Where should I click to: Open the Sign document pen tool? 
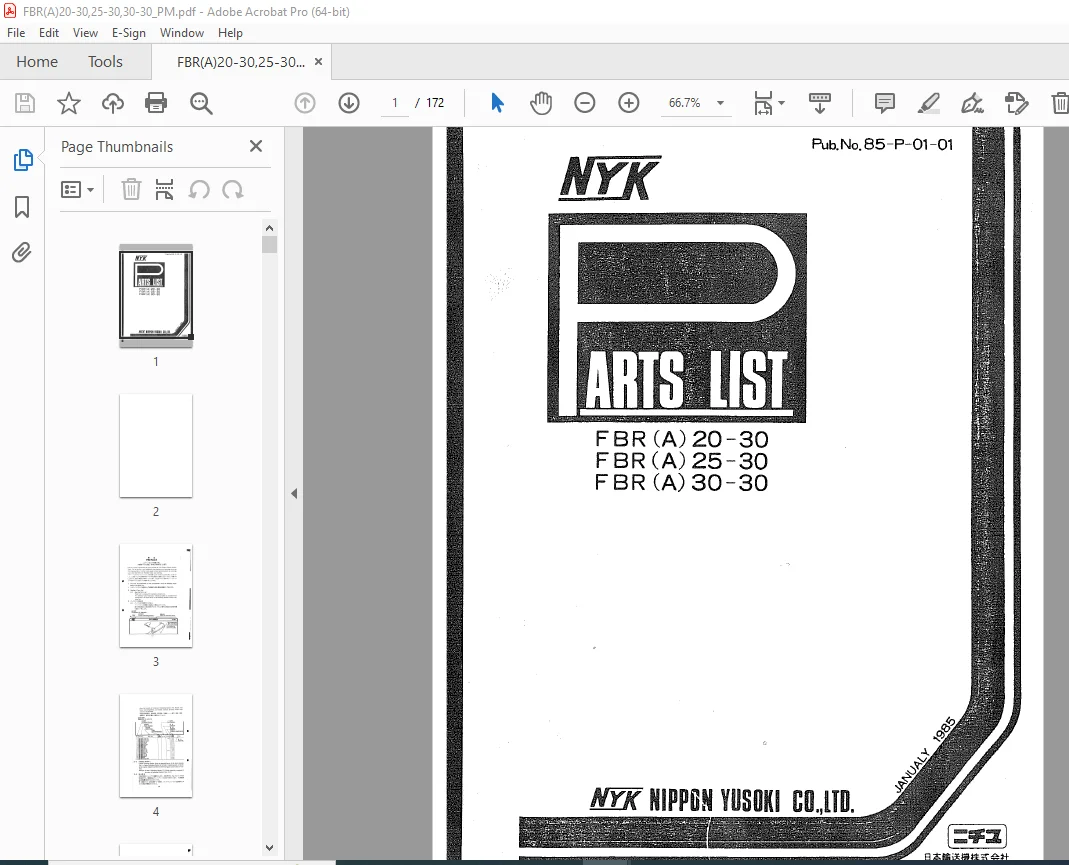point(972,103)
